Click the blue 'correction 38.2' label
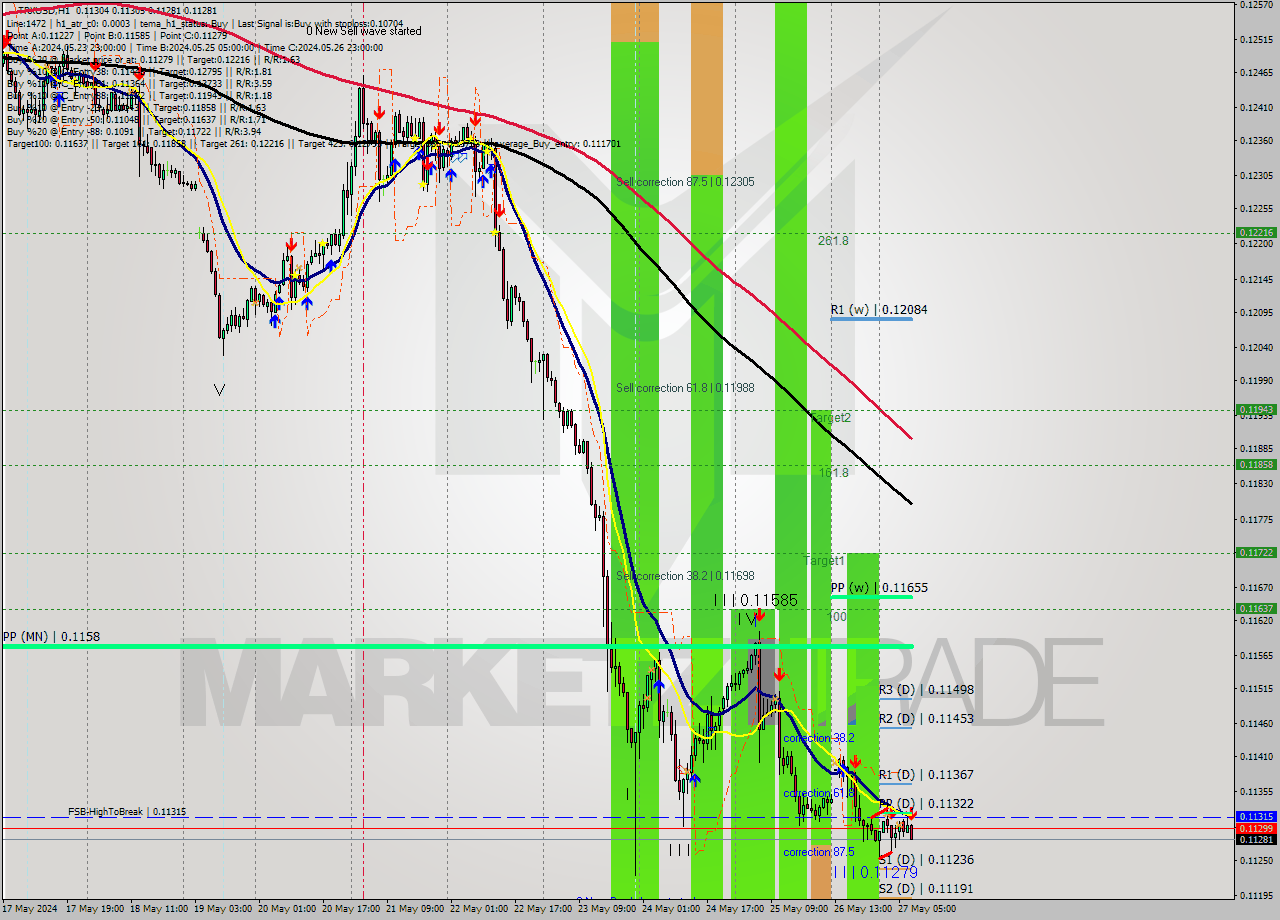Screen dimensions: 1280x920 tap(818, 738)
